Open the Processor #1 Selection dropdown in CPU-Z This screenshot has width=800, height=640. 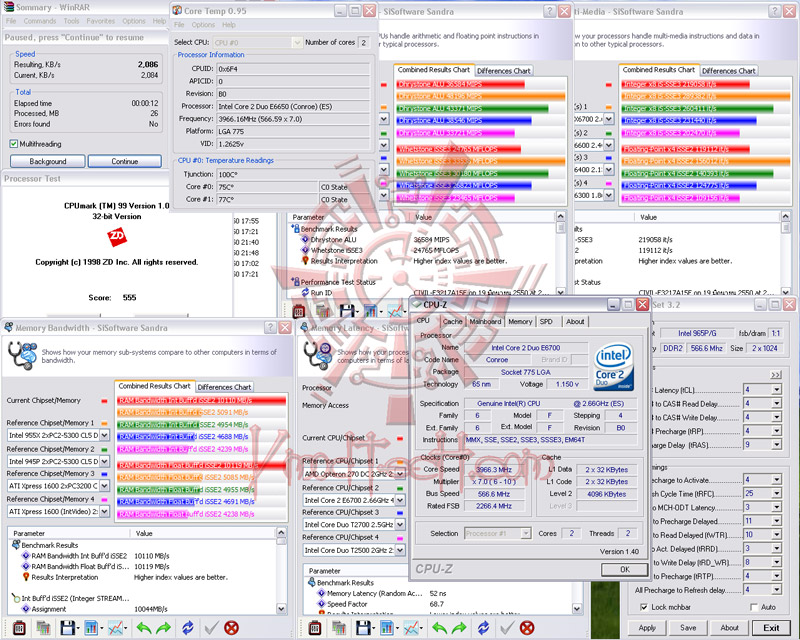[x=526, y=533]
